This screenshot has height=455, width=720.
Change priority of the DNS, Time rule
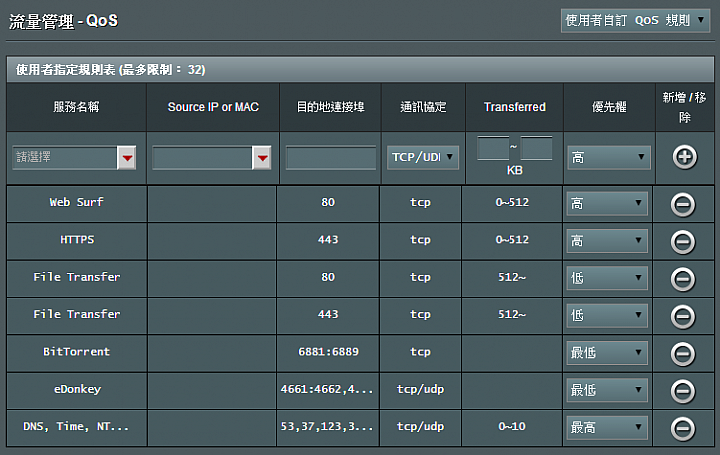(x=607, y=427)
